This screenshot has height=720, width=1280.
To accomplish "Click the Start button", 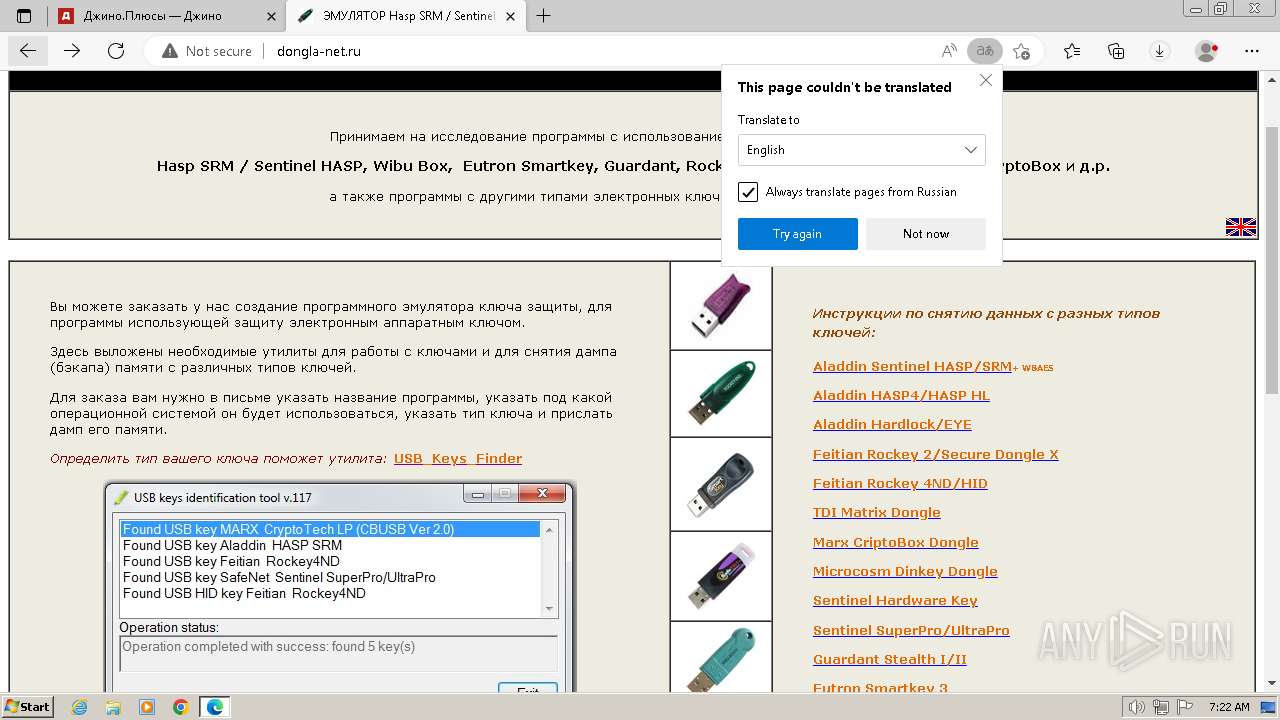I will pyautogui.click(x=28, y=707).
